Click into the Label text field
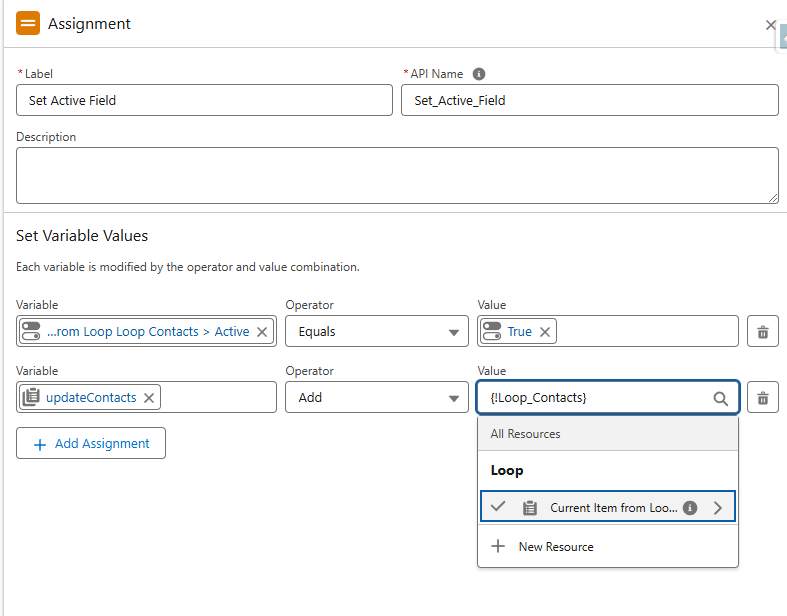This screenshot has height=616, width=787. click(x=204, y=100)
